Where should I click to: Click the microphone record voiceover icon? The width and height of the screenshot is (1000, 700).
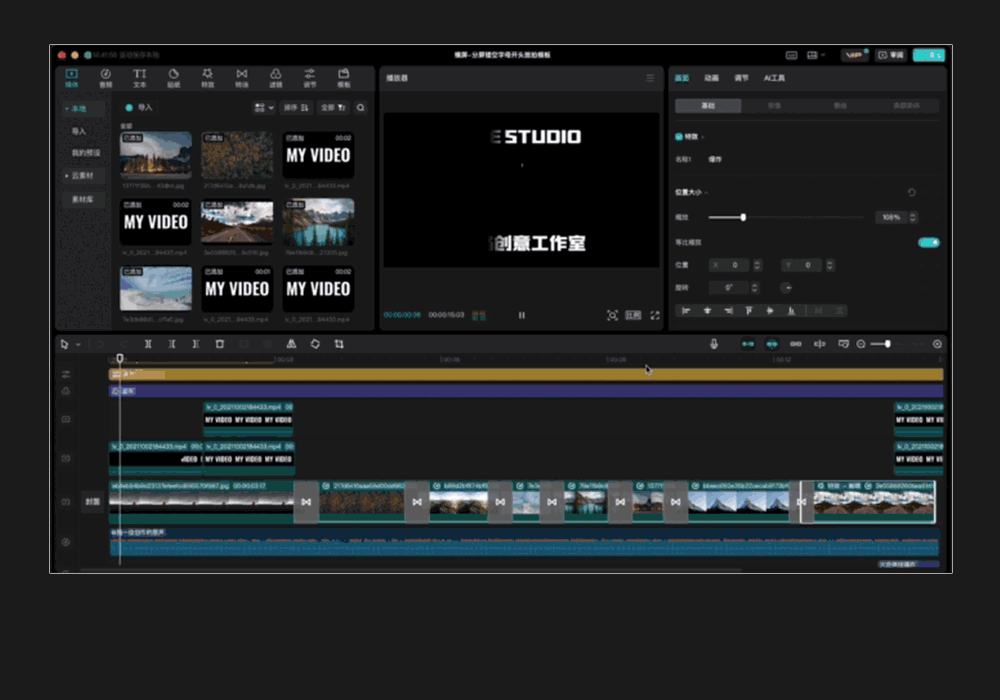point(714,344)
